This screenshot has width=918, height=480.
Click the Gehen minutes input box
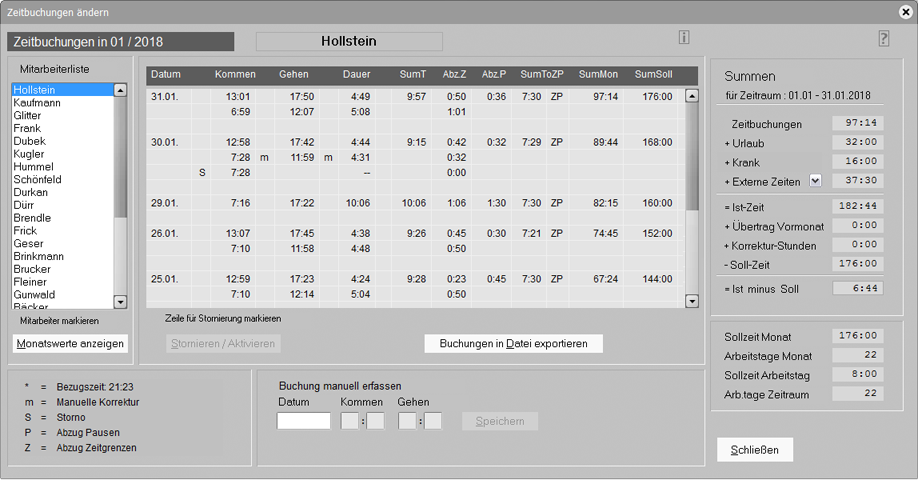pyautogui.click(x=433, y=421)
